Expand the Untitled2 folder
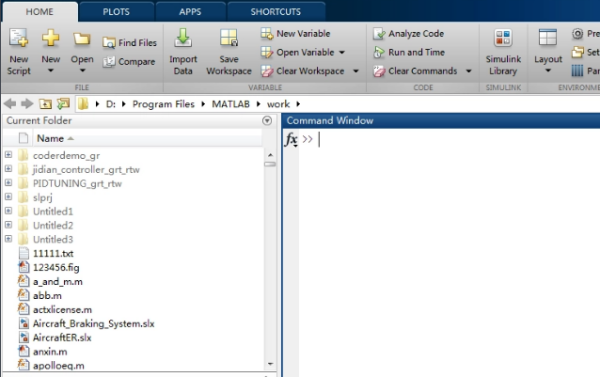 point(8,225)
